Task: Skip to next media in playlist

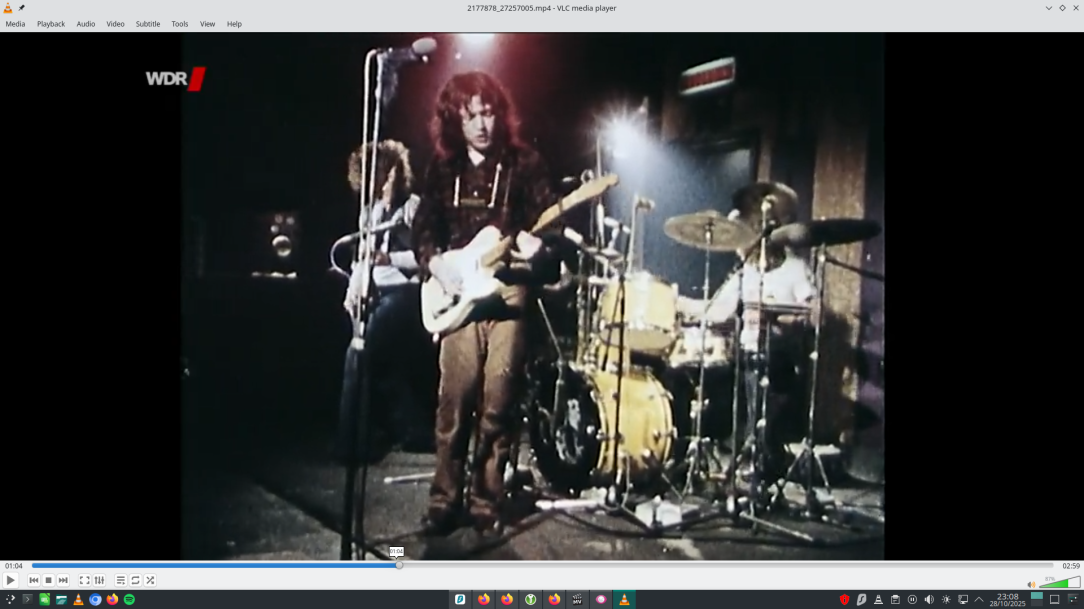Action: [x=63, y=581]
